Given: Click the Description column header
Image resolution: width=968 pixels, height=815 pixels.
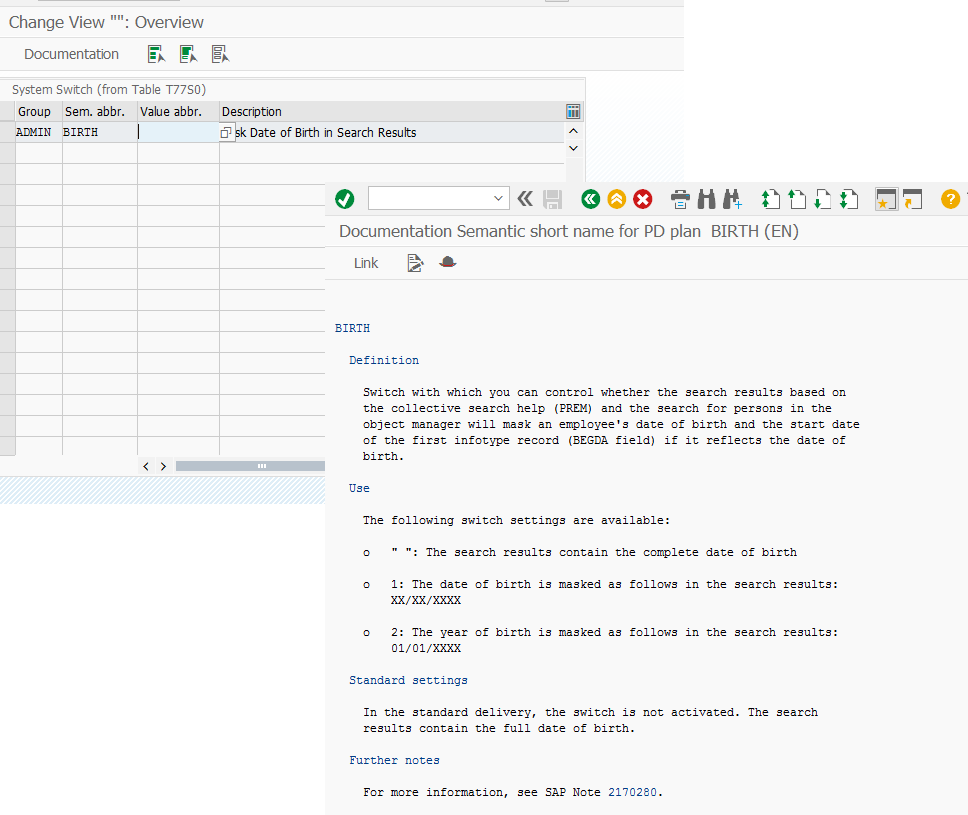Looking at the screenshot, I should click(x=392, y=112).
